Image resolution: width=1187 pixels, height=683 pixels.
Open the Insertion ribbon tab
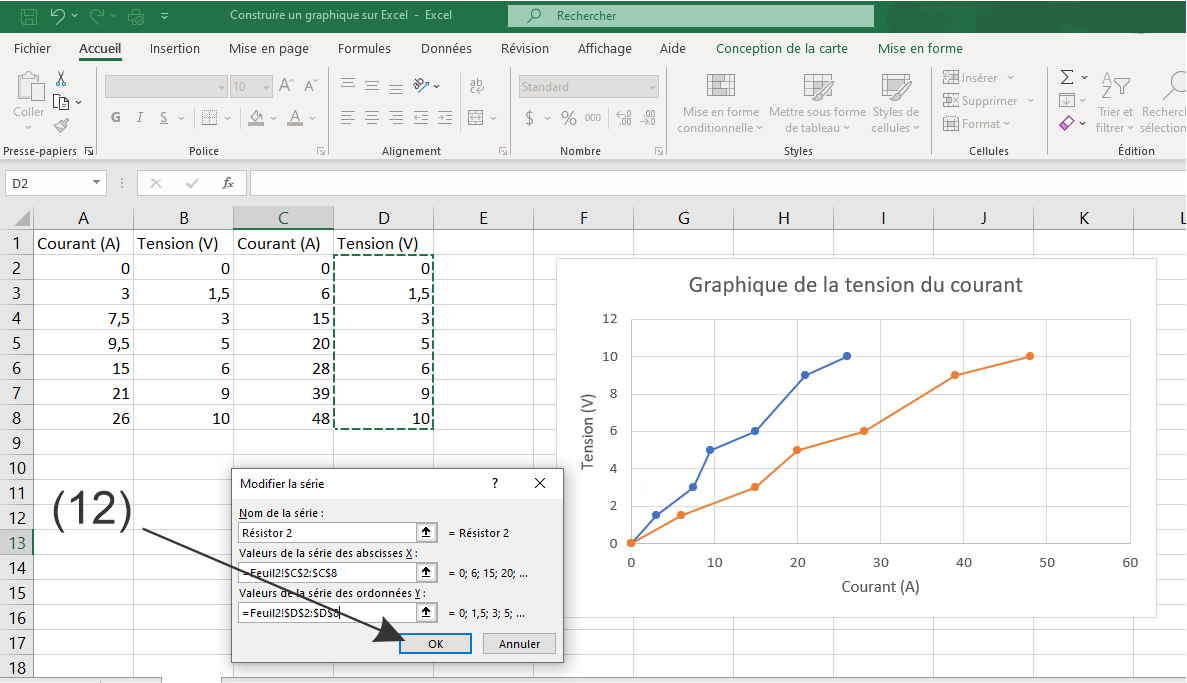click(x=175, y=48)
